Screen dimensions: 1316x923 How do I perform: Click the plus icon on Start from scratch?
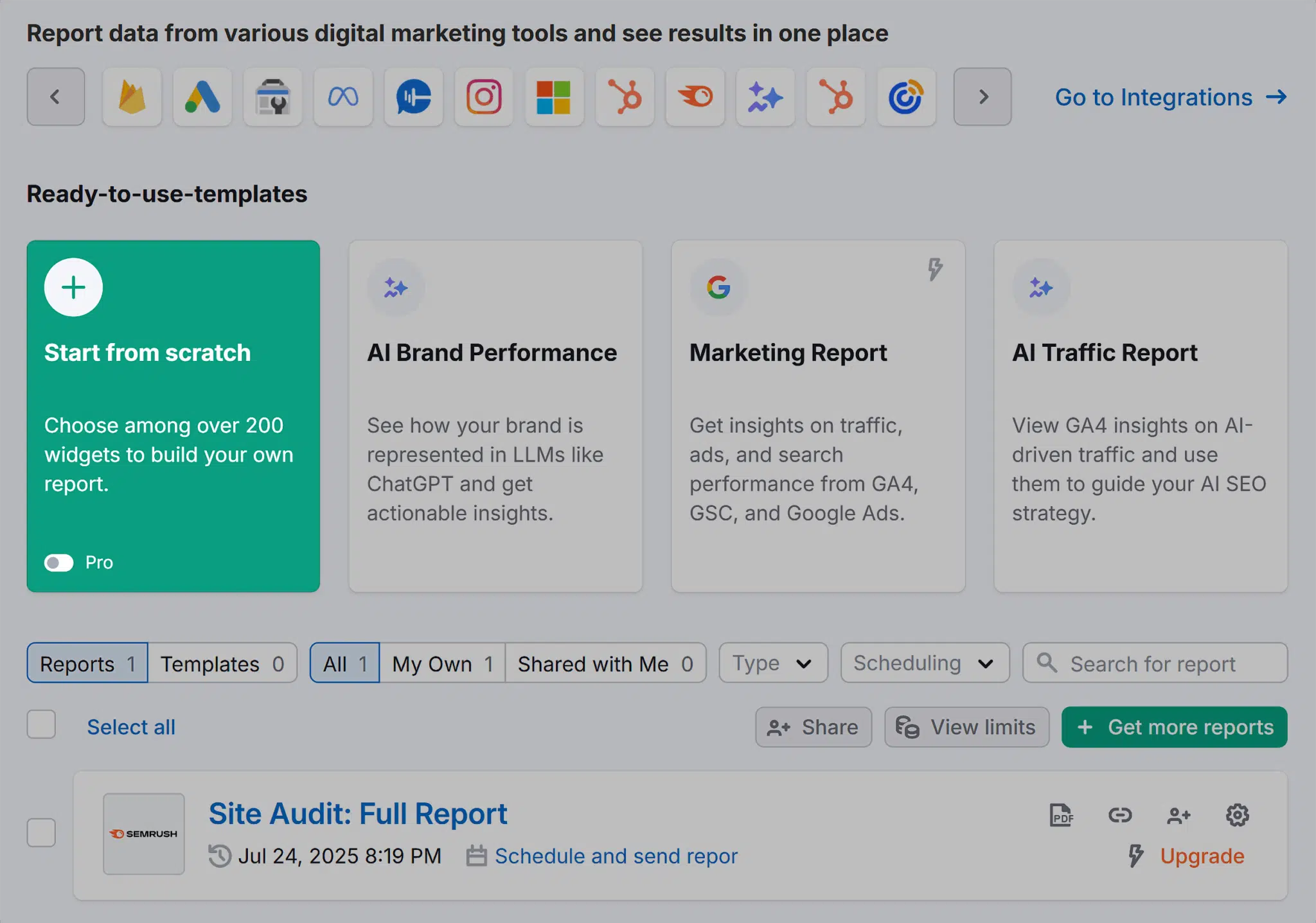[73, 287]
